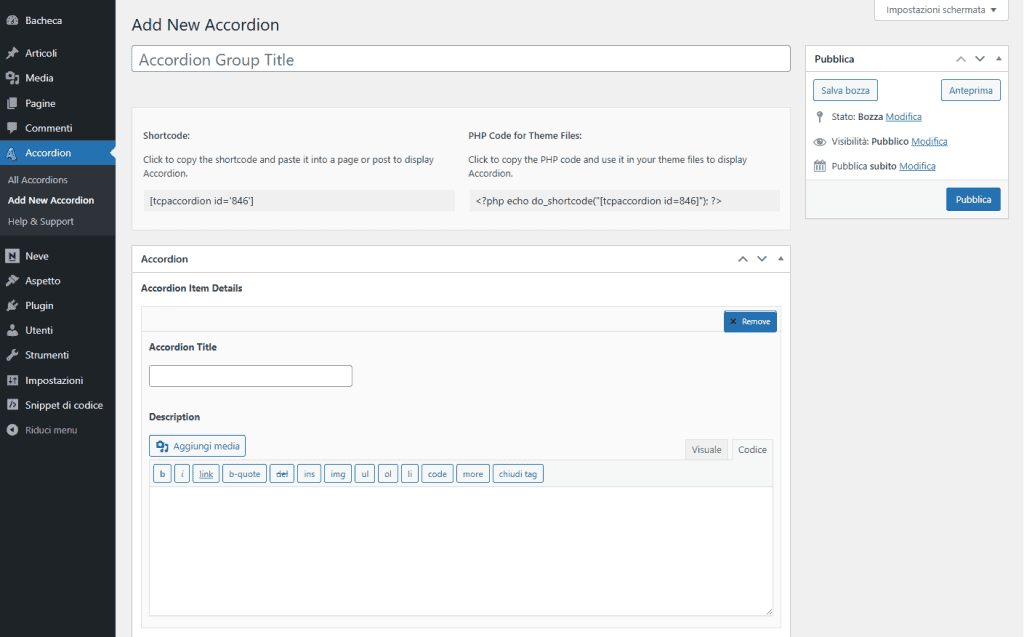Image resolution: width=1024 pixels, height=637 pixels.
Task: Switch to Visuale editor tab
Action: [x=706, y=449]
